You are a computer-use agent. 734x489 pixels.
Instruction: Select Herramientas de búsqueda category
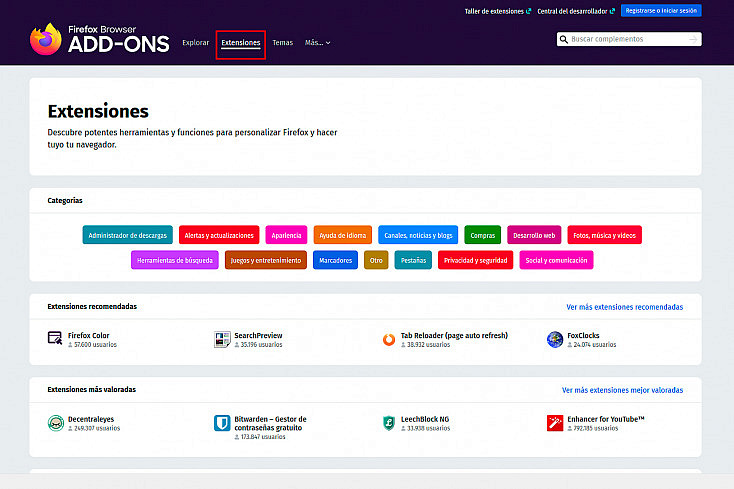175,260
